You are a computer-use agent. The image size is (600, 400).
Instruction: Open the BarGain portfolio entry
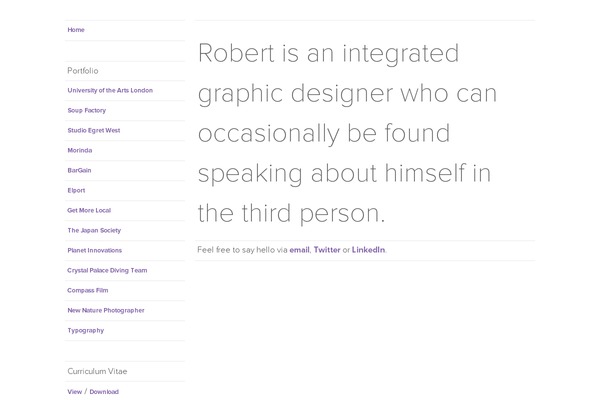(x=80, y=170)
